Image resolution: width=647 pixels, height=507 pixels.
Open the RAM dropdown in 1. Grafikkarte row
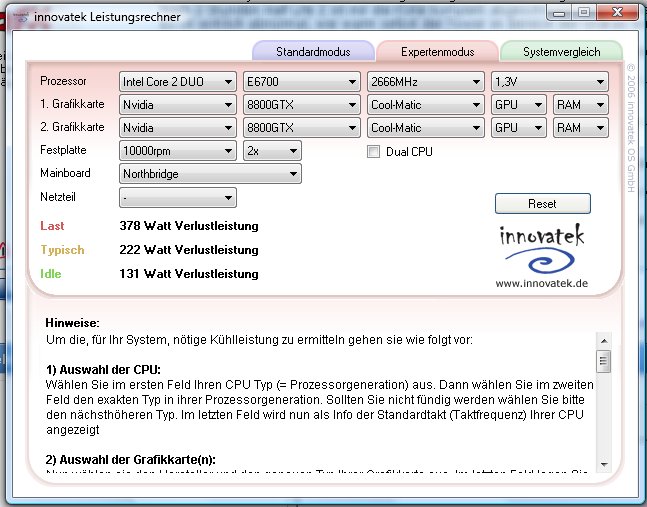(x=581, y=105)
